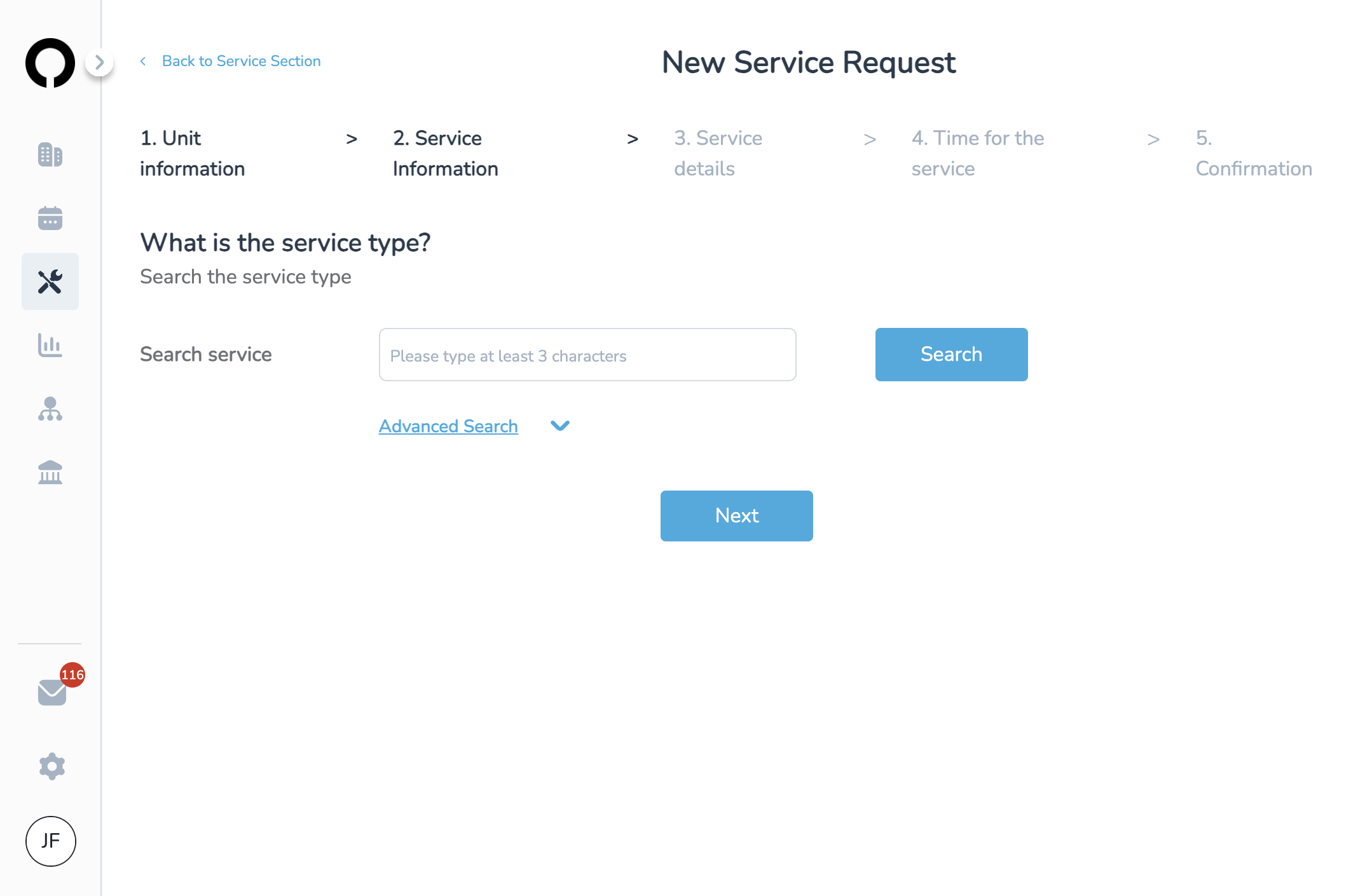
Task: Click 'What is the service type?' heading
Action: (x=285, y=243)
